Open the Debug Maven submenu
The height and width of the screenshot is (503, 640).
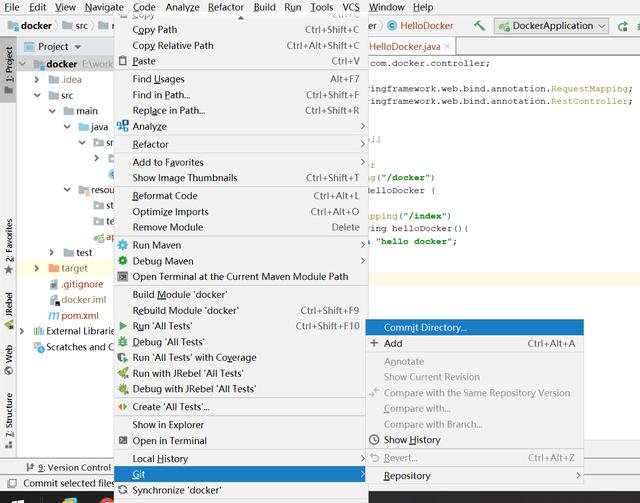[241, 261]
